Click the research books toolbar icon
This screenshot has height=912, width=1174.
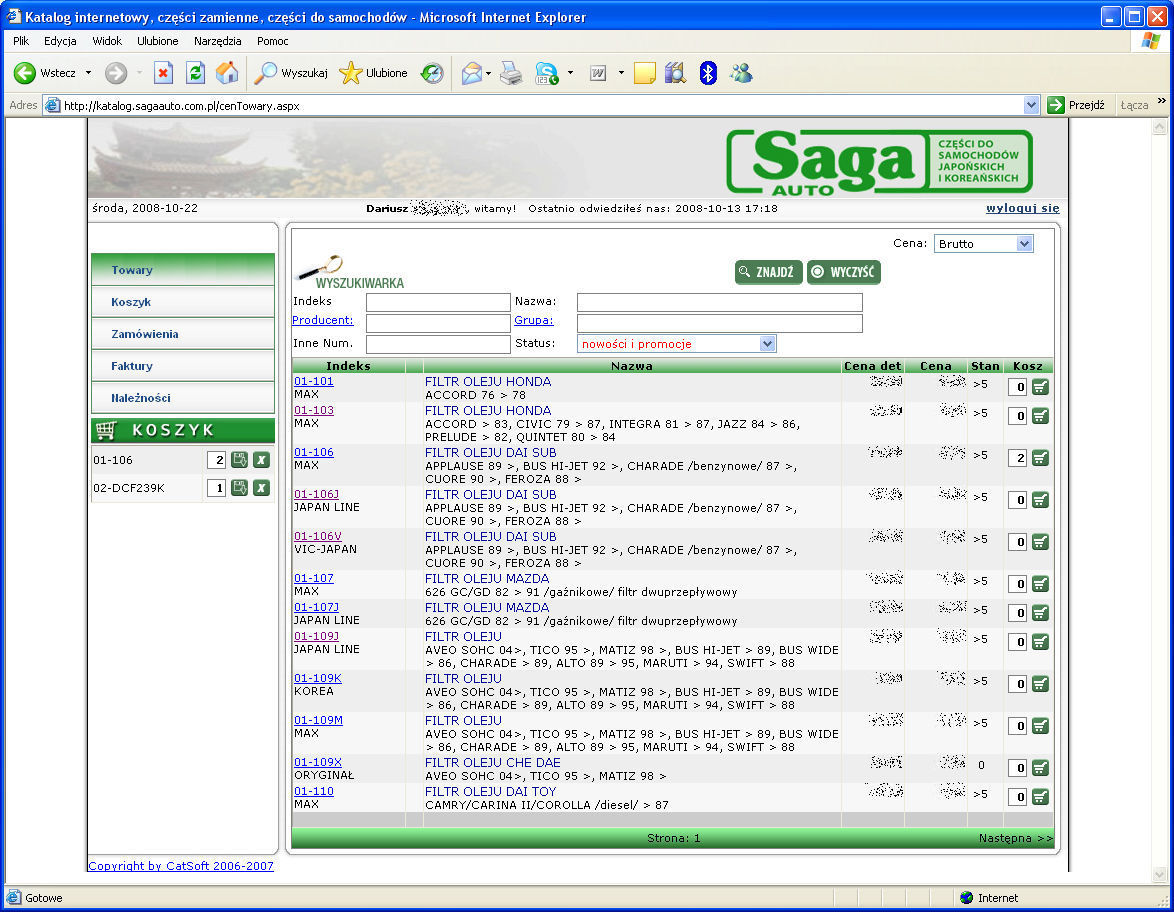tap(675, 73)
